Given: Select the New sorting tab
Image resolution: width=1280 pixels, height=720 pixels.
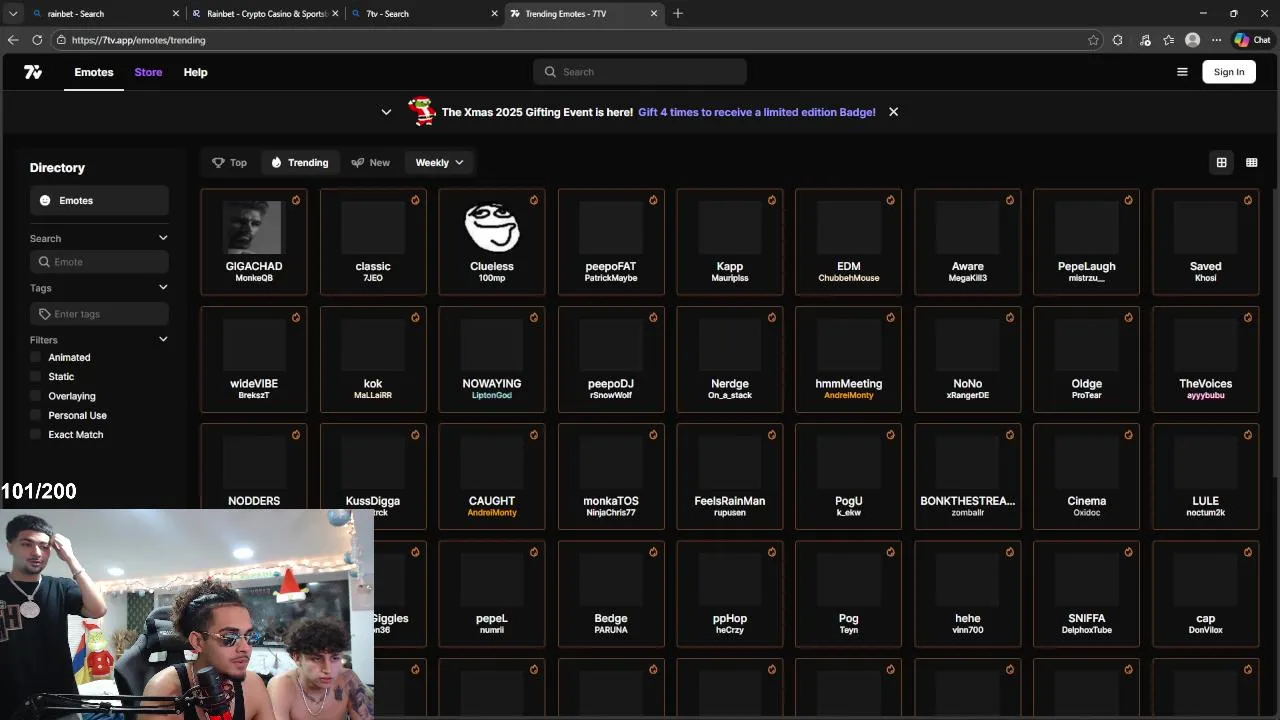Looking at the screenshot, I should [x=370, y=162].
